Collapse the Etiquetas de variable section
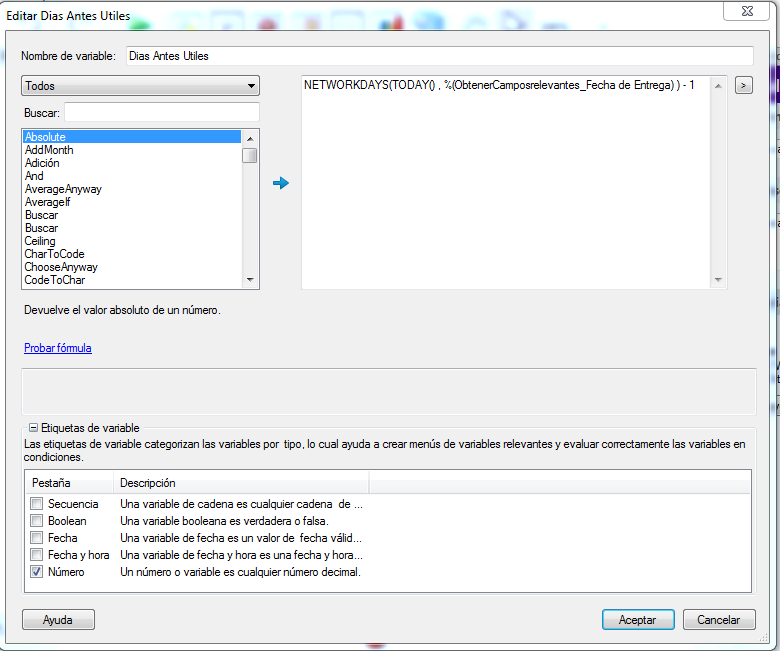The height and width of the screenshot is (651, 780). (x=33, y=428)
